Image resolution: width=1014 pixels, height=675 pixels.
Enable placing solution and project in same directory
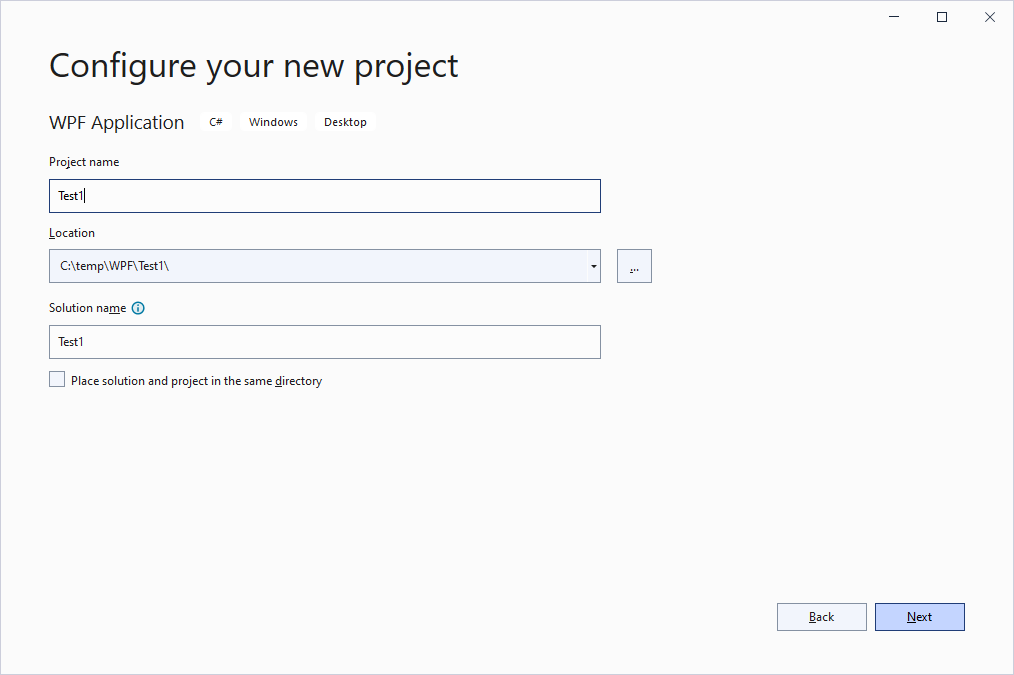pos(57,380)
